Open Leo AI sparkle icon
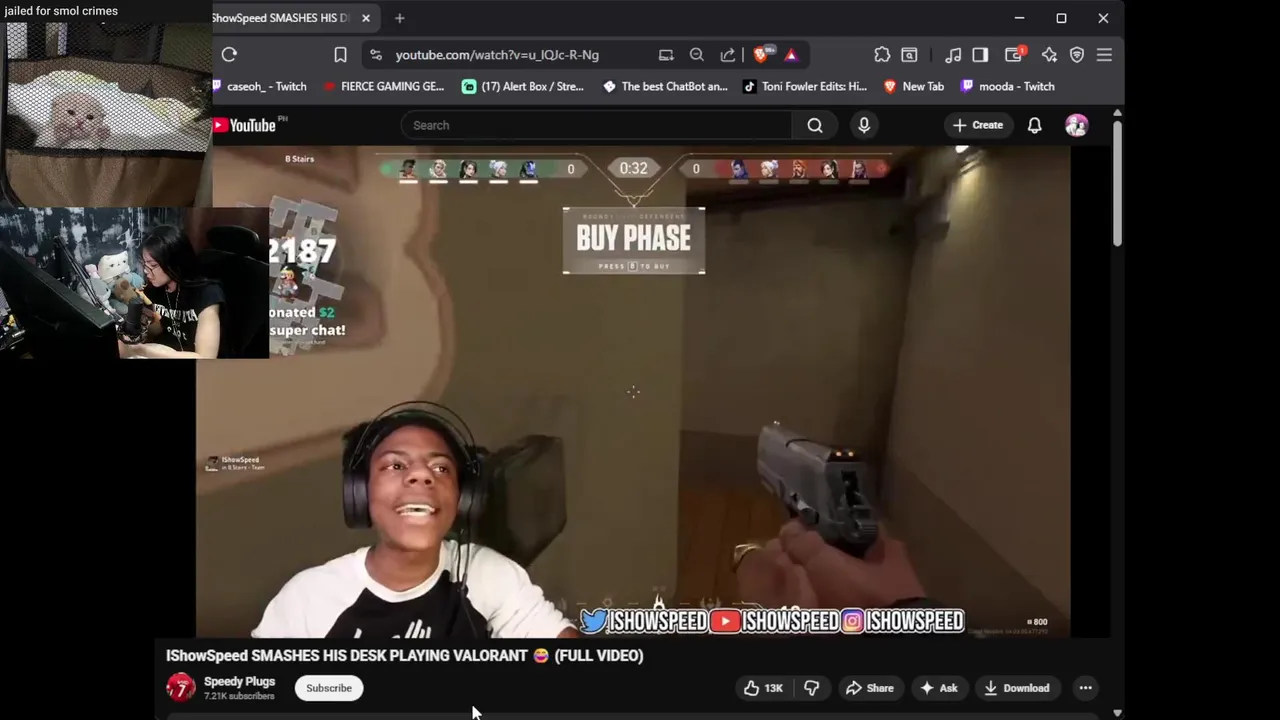The image size is (1280, 720). pyautogui.click(x=1049, y=55)
